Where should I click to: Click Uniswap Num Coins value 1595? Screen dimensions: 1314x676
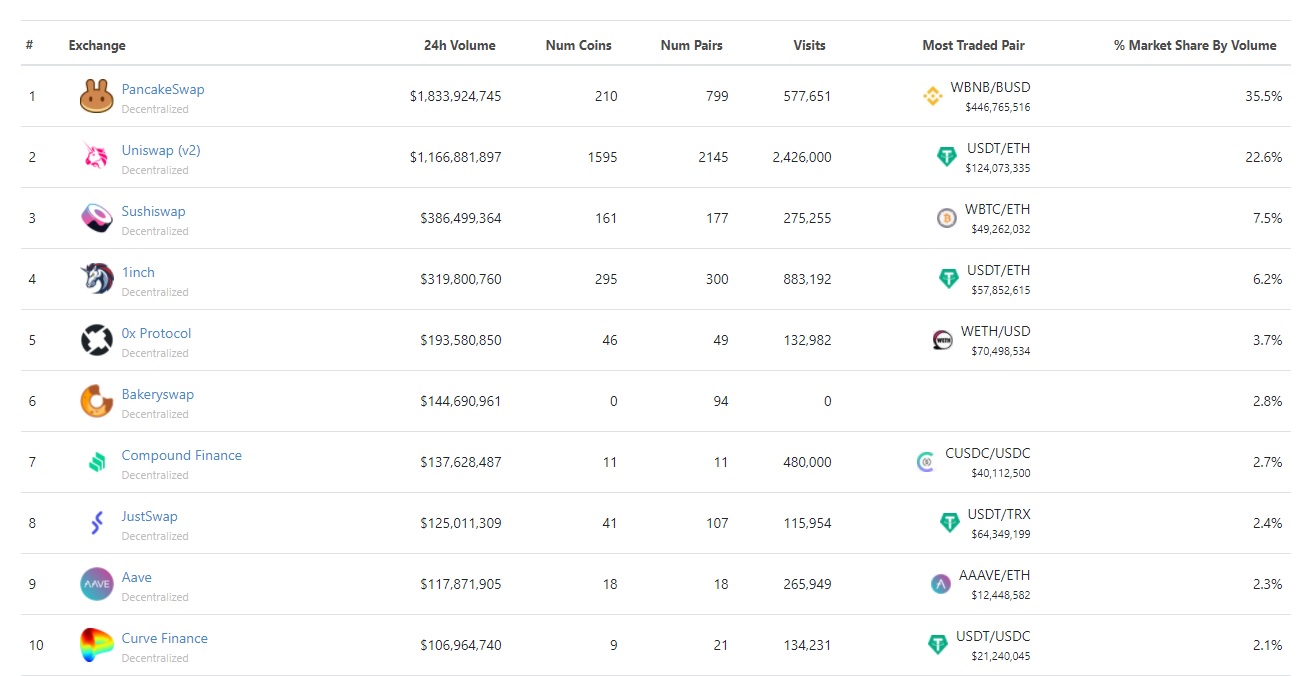(x=603, y=157)
